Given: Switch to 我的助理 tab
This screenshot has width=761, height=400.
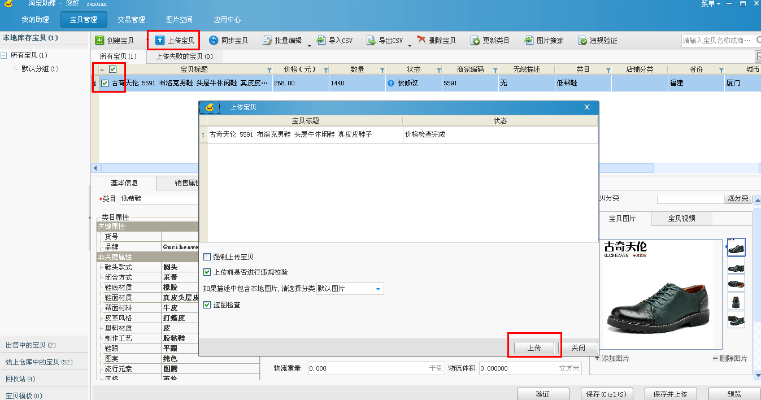Looking at the screenshot, I should (x=35, y=19).
